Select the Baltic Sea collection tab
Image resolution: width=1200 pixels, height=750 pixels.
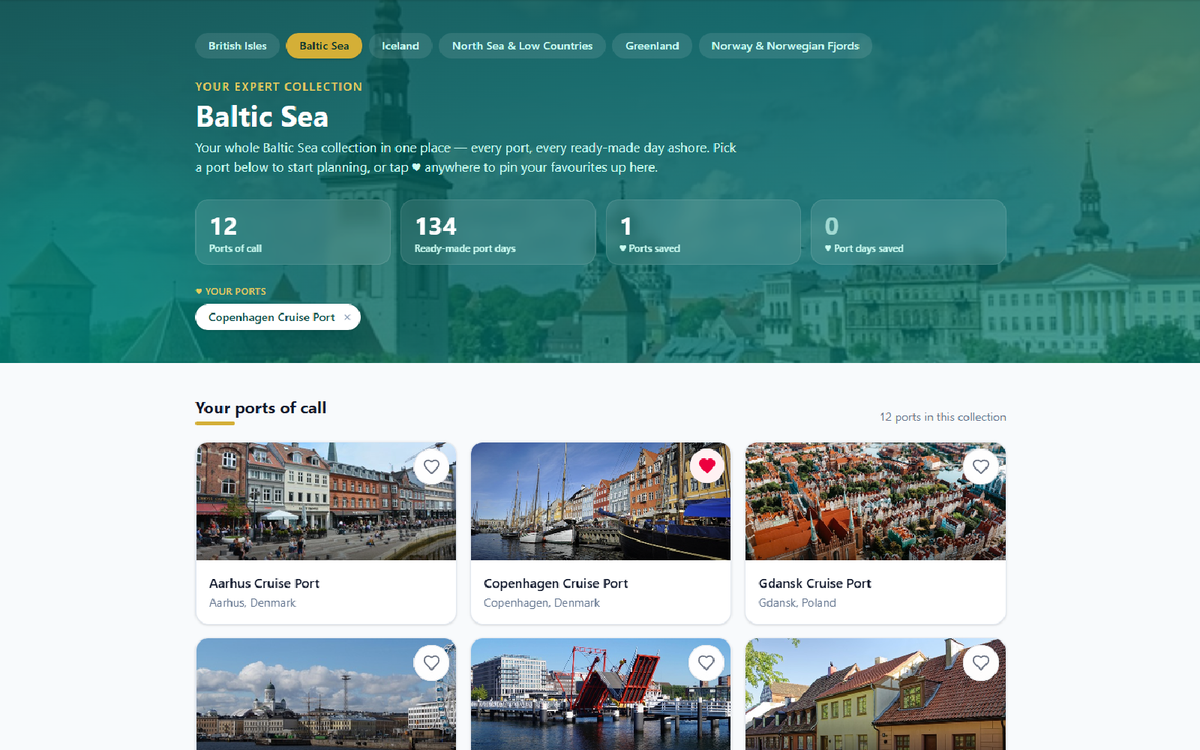324,46
